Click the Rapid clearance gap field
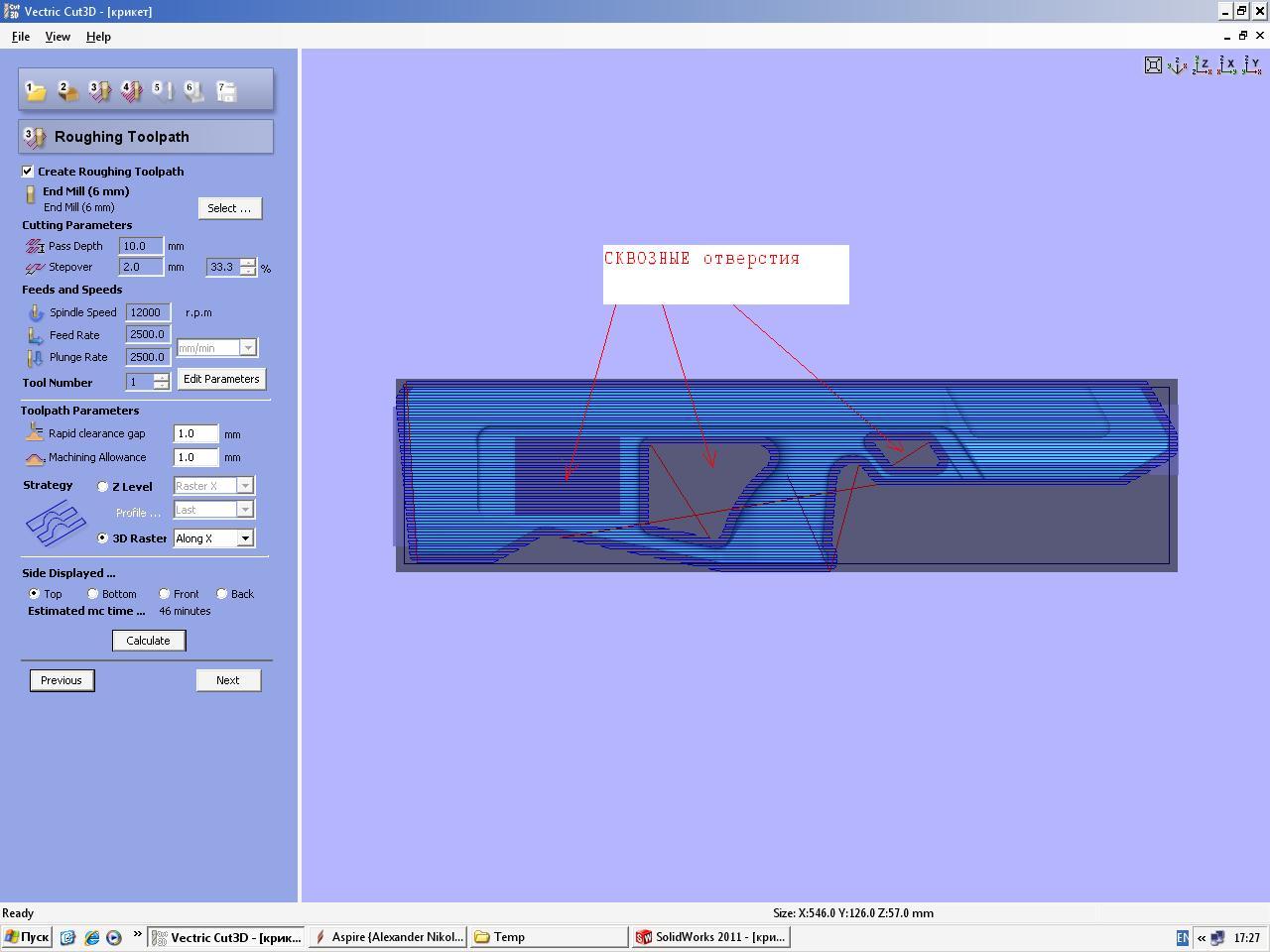Screen dimensions: 1270x952 pyautogui.click(x=195, y=433)
